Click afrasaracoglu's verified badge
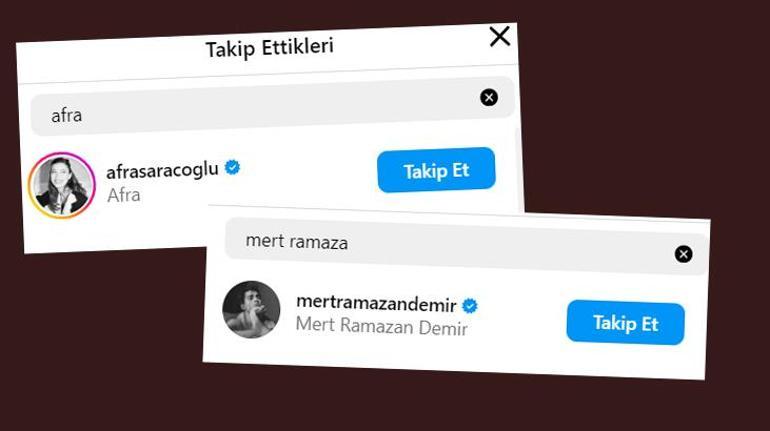The height and width of the screenshot is (431, 770). [233, 169]
